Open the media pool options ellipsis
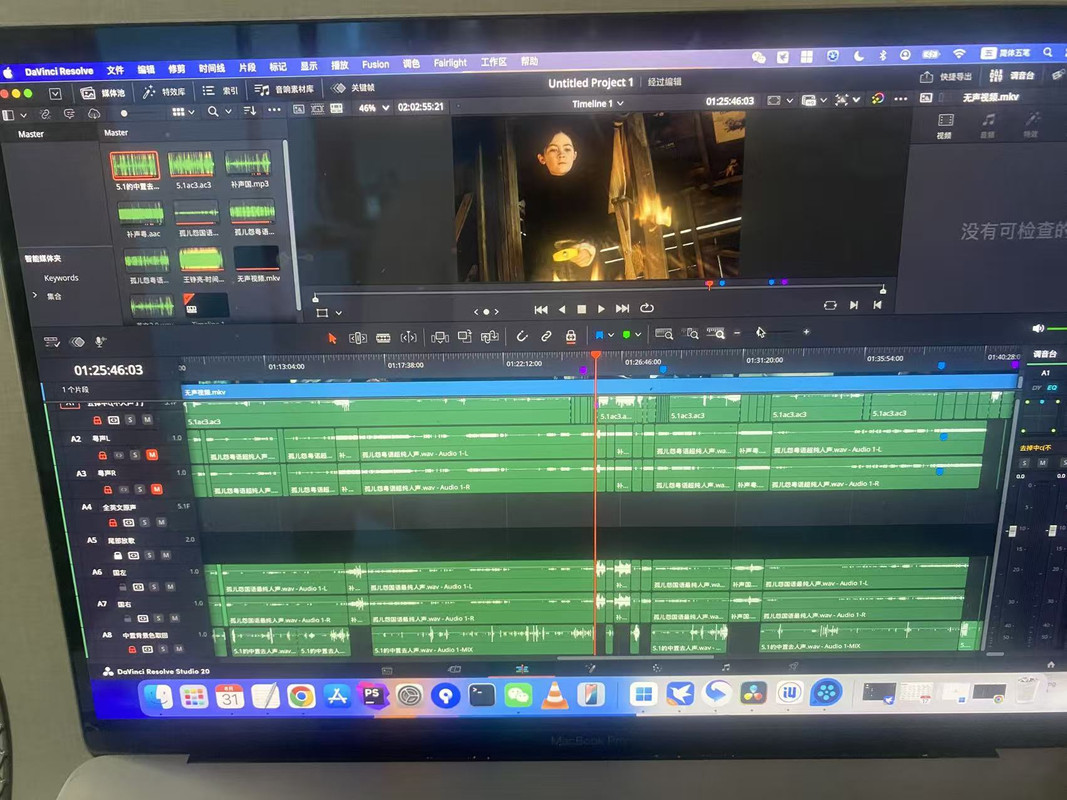This screenshot has height=800, width=1067. tap(274, 110)
